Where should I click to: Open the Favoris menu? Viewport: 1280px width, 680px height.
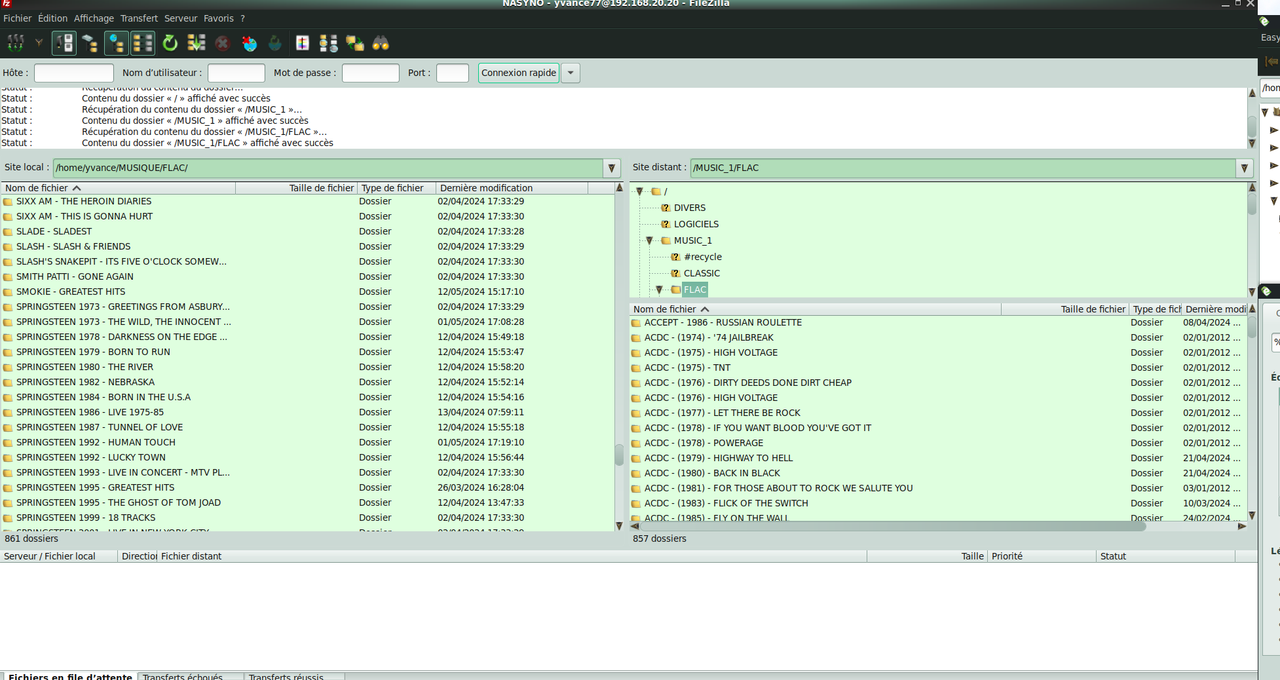219,18
